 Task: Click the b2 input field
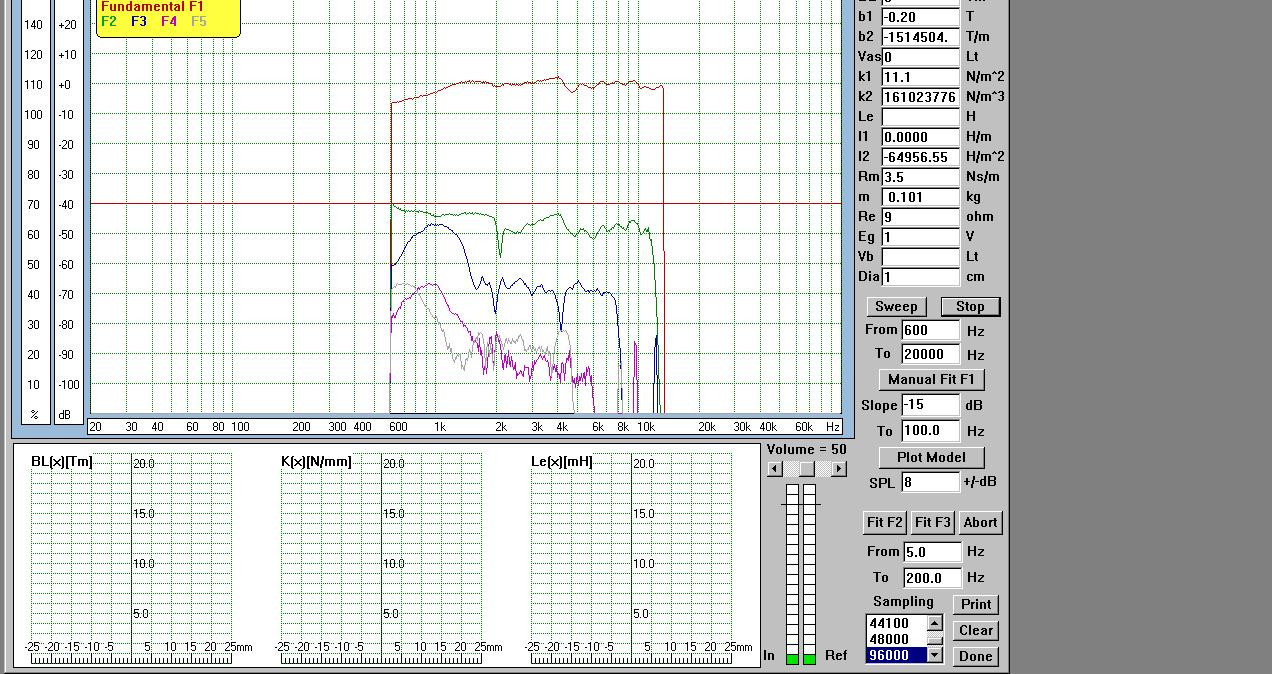click(920, 37)
